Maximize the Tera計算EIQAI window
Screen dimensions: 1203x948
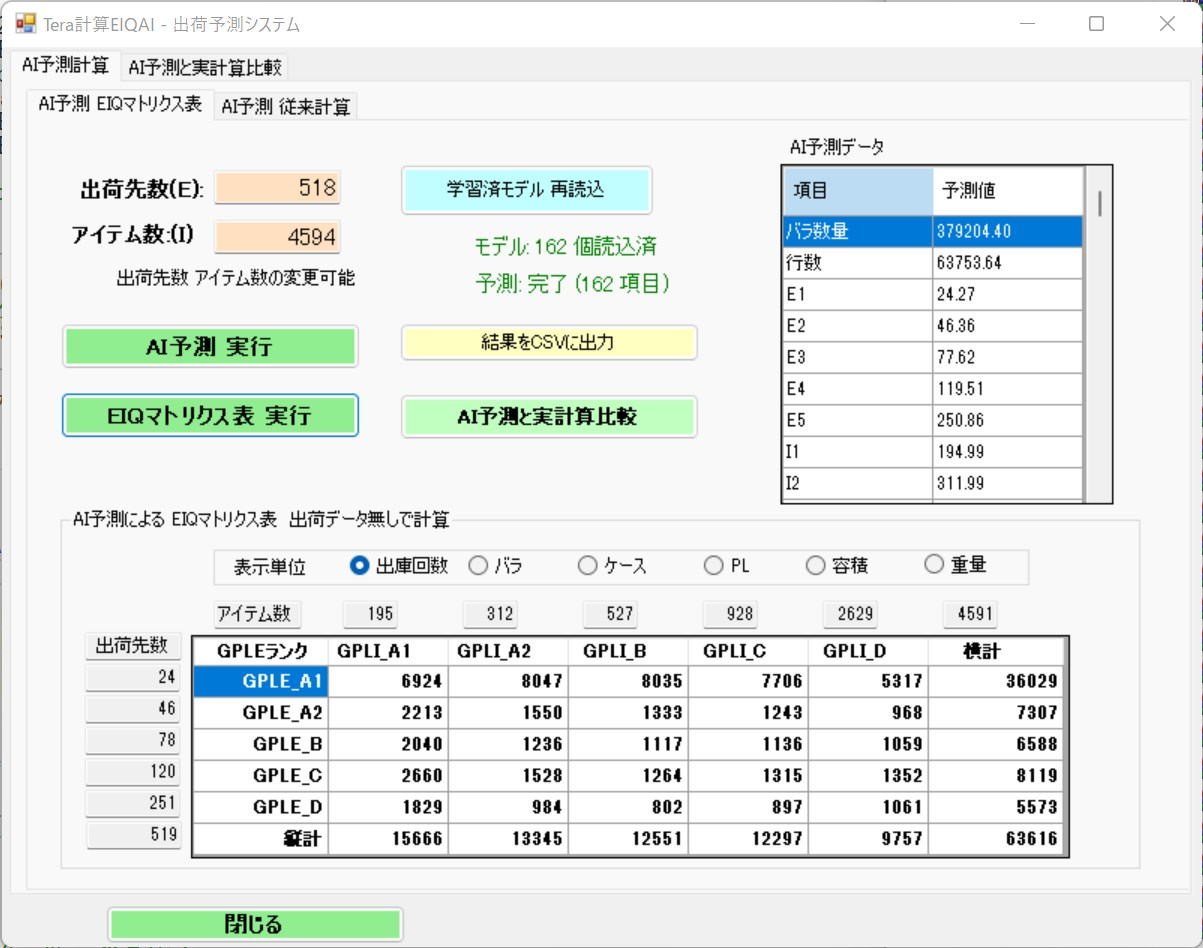(1097, 24)
